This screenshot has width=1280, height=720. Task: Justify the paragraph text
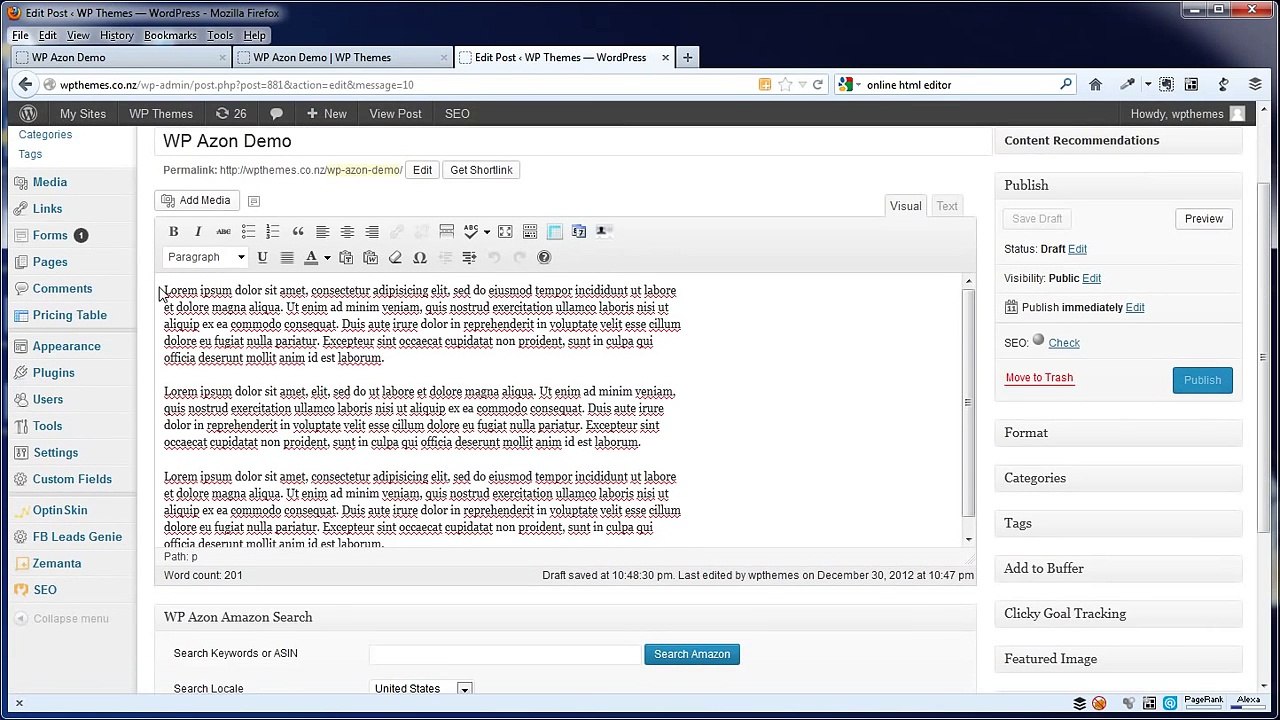[287, 257]
